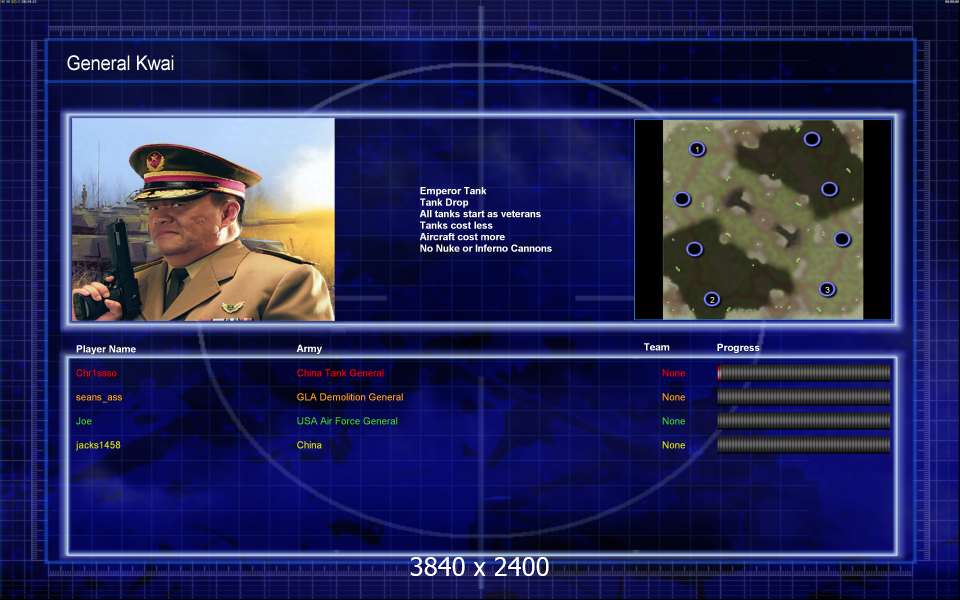Click the seans_ass loading progress bar
The height and width of the screenshot is (600, 960).
[x=803, y=397]
